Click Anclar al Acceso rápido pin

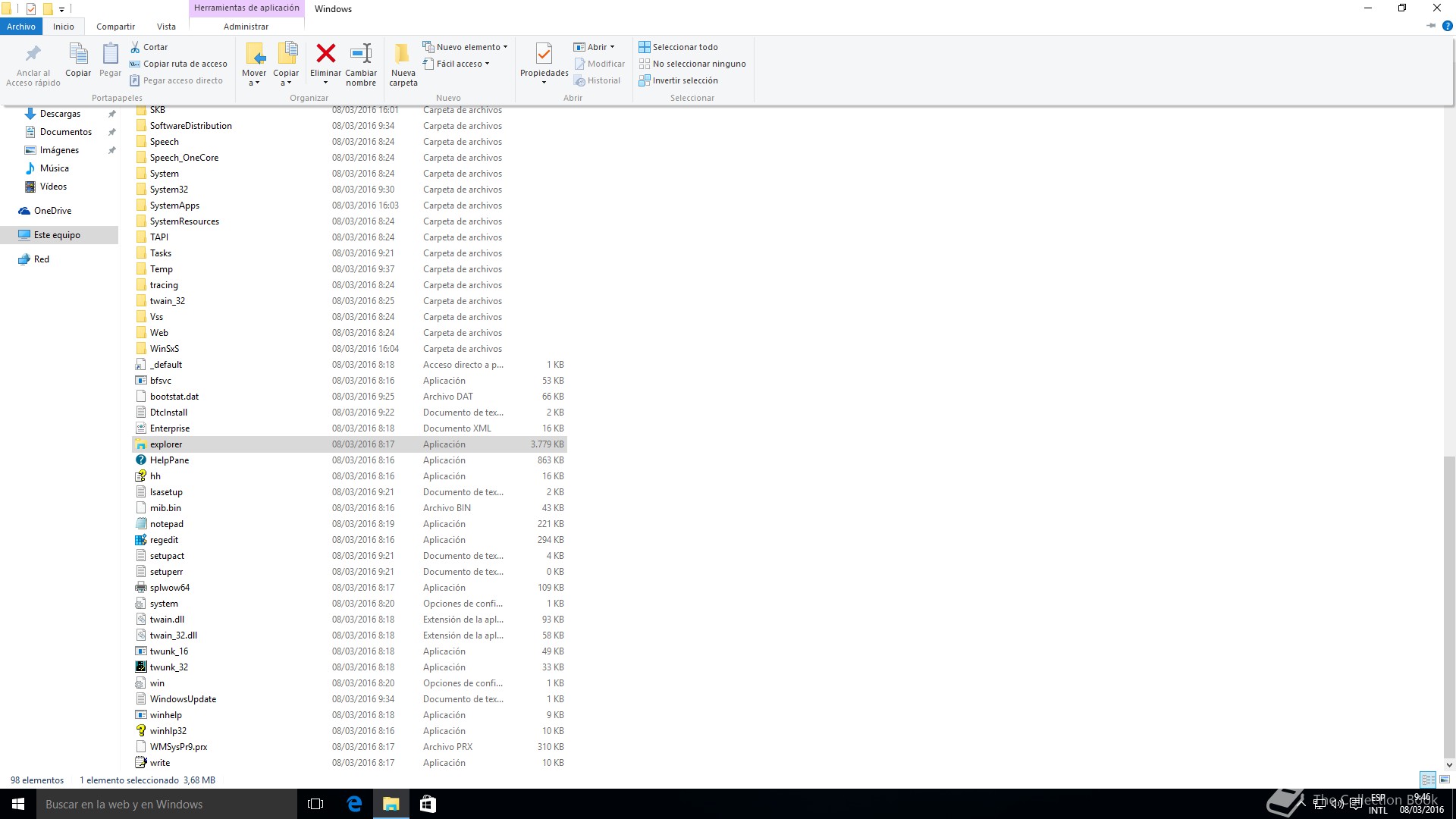33,64
